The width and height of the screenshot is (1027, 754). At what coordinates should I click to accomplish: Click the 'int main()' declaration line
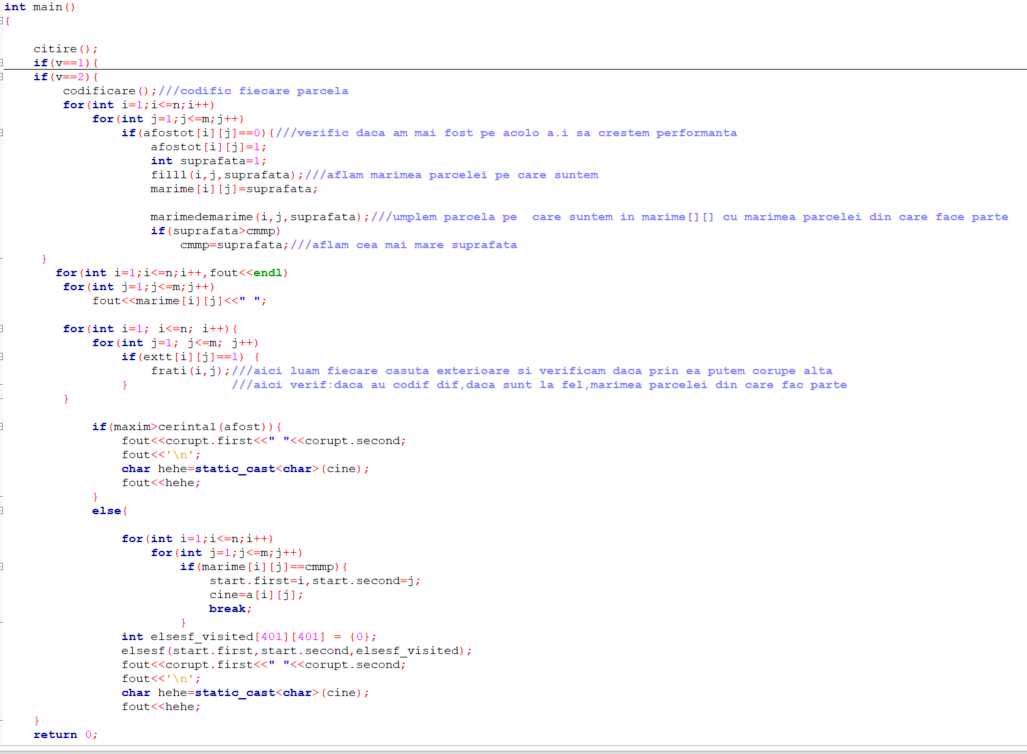(40, 7)
